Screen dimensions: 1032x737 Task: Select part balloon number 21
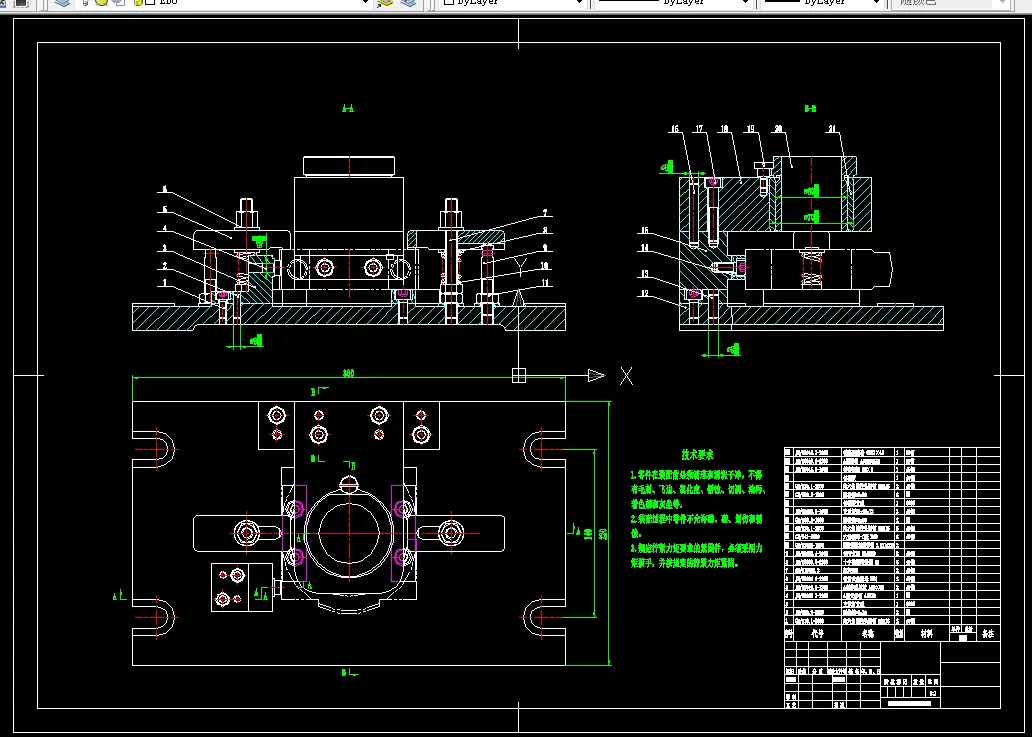[833, 130]
